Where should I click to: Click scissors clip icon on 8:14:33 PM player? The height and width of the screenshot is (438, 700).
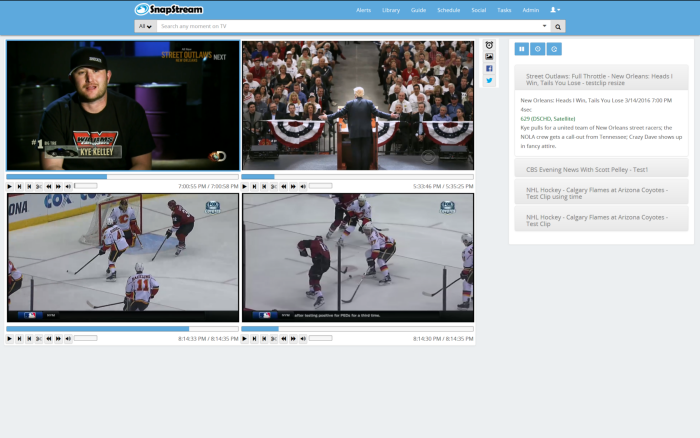pos(39,339)
